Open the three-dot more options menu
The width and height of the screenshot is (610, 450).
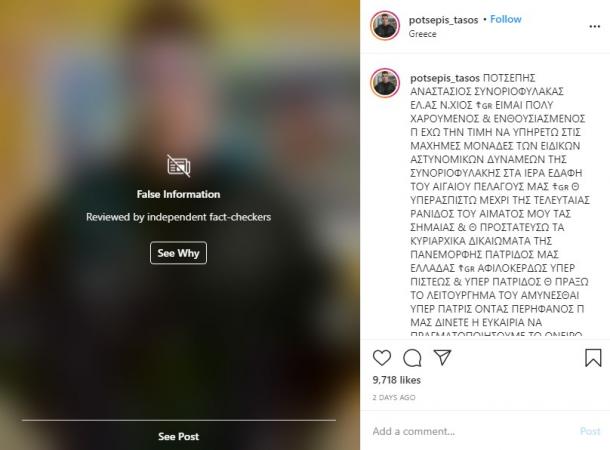[x=595, y=26]
